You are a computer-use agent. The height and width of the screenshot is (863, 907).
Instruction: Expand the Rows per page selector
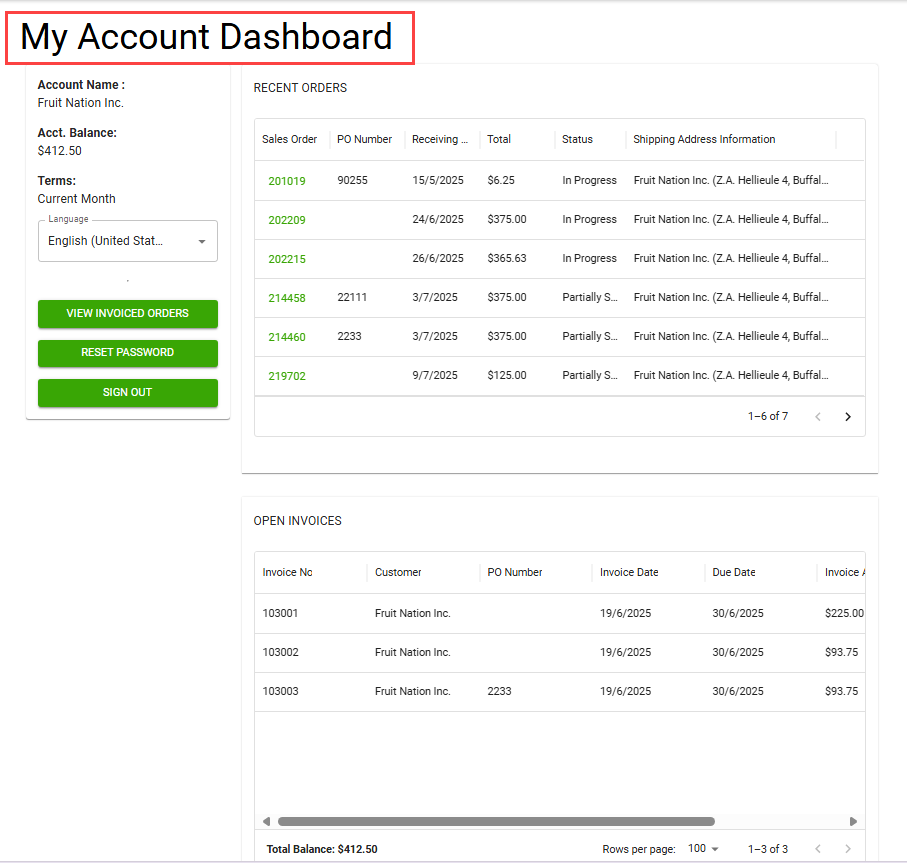click(703, 849)
